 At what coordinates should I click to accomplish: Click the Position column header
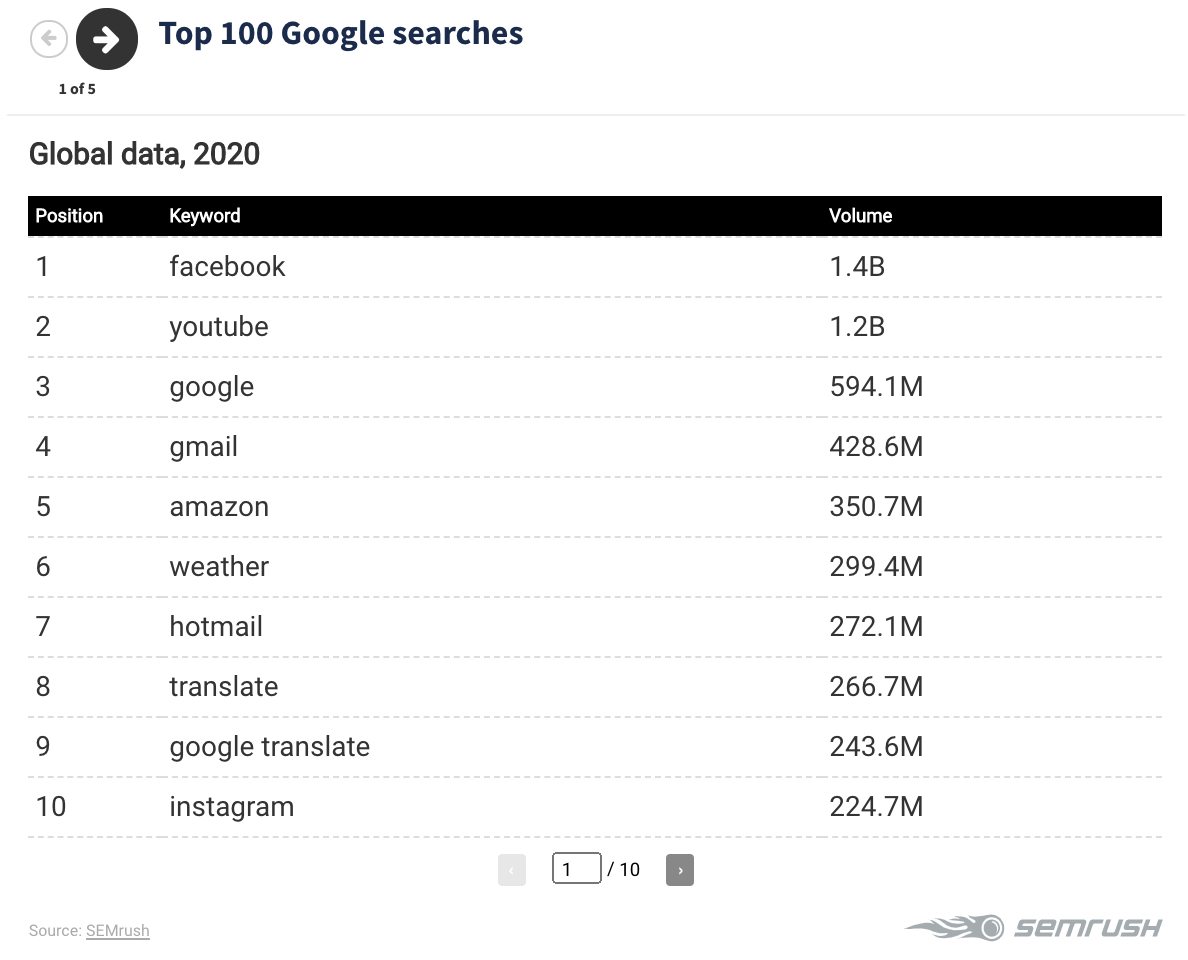pyautogui.click(x=69, y=216)
